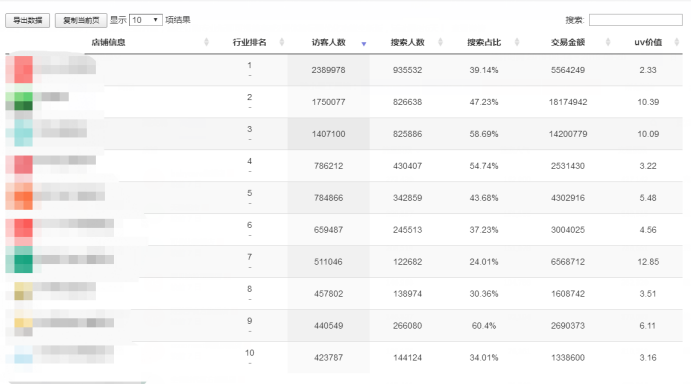Click search count 430407

(408, 166)
